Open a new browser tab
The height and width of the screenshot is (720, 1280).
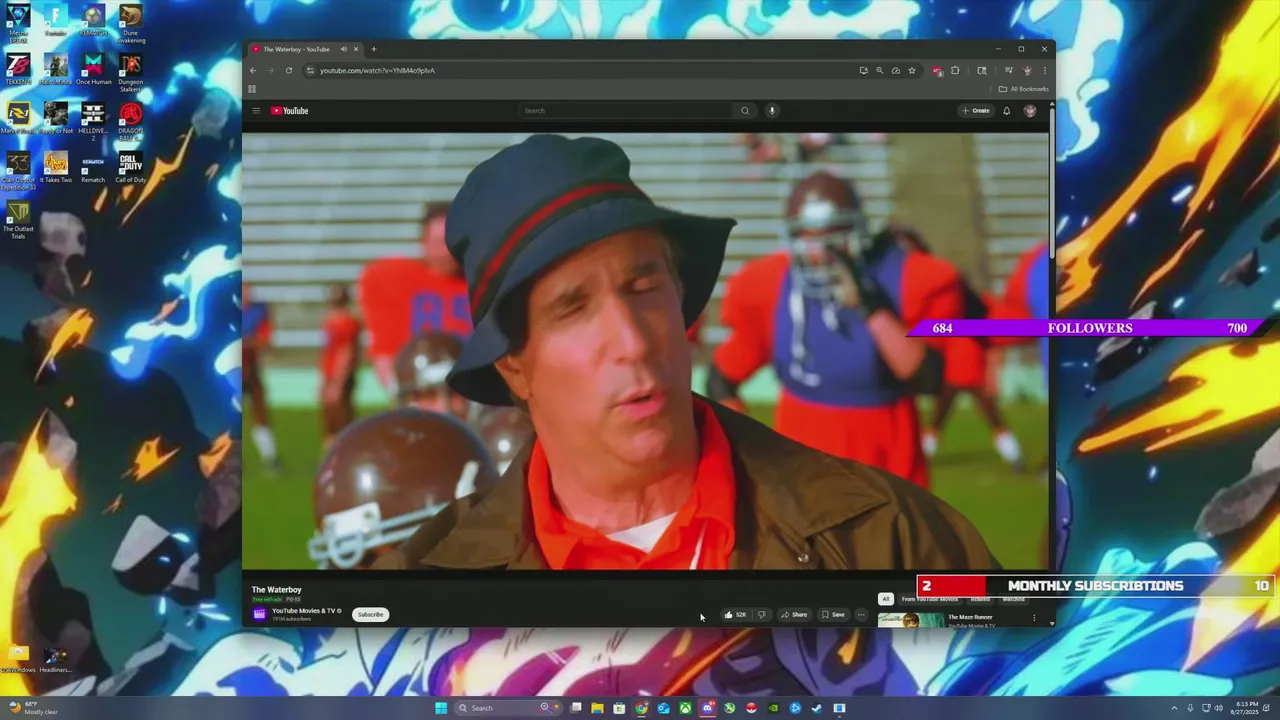coord(374,49)
